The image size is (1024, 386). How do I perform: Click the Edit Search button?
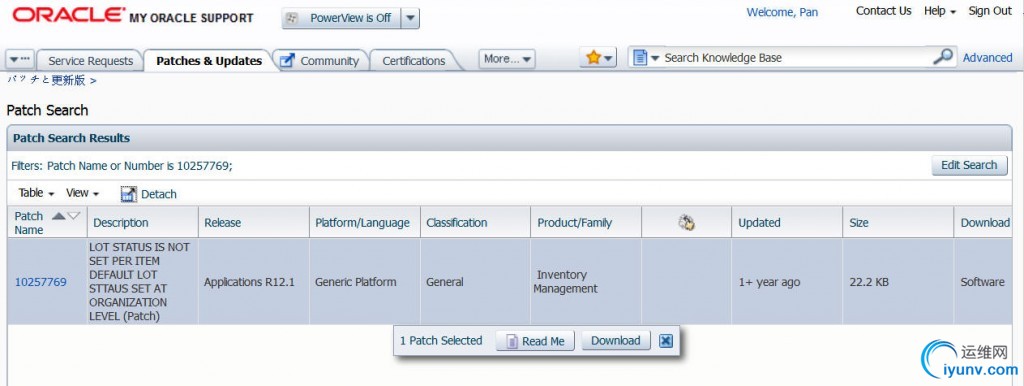(x=969, y=165)
